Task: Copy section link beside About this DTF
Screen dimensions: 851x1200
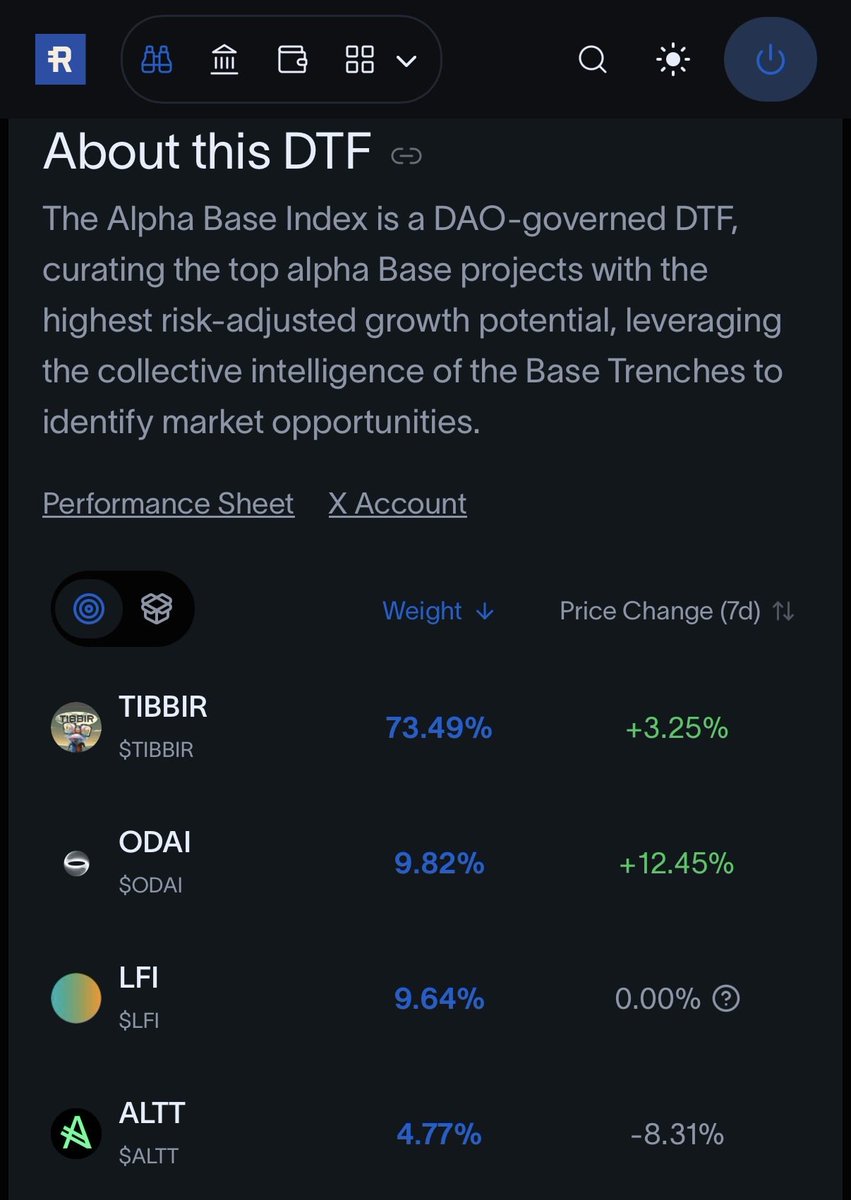Action: point(406,155)
